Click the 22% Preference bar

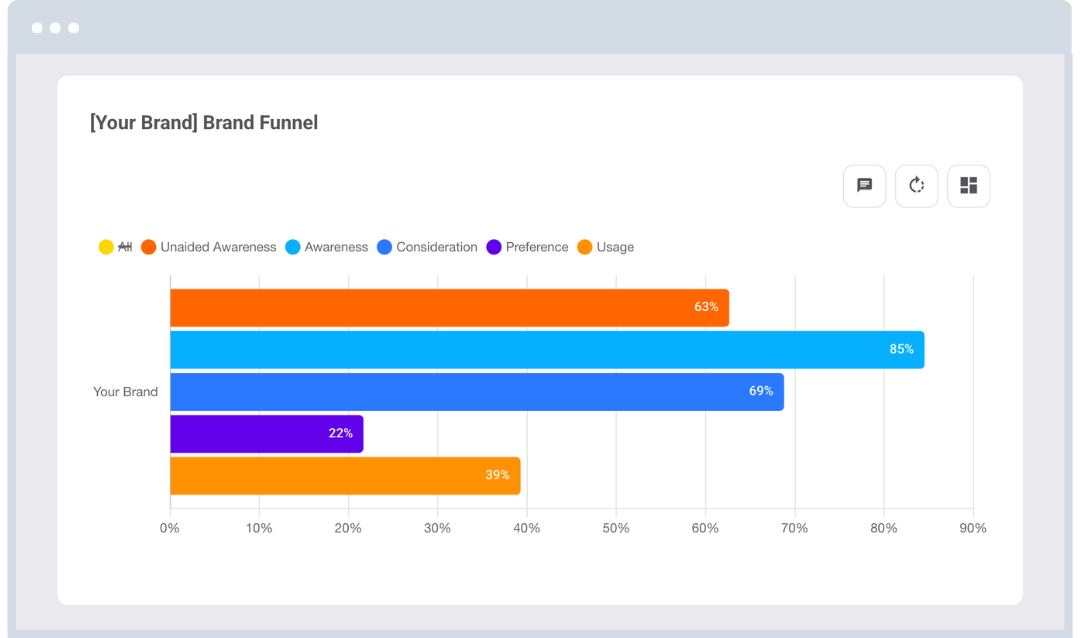tap(266, 433)
